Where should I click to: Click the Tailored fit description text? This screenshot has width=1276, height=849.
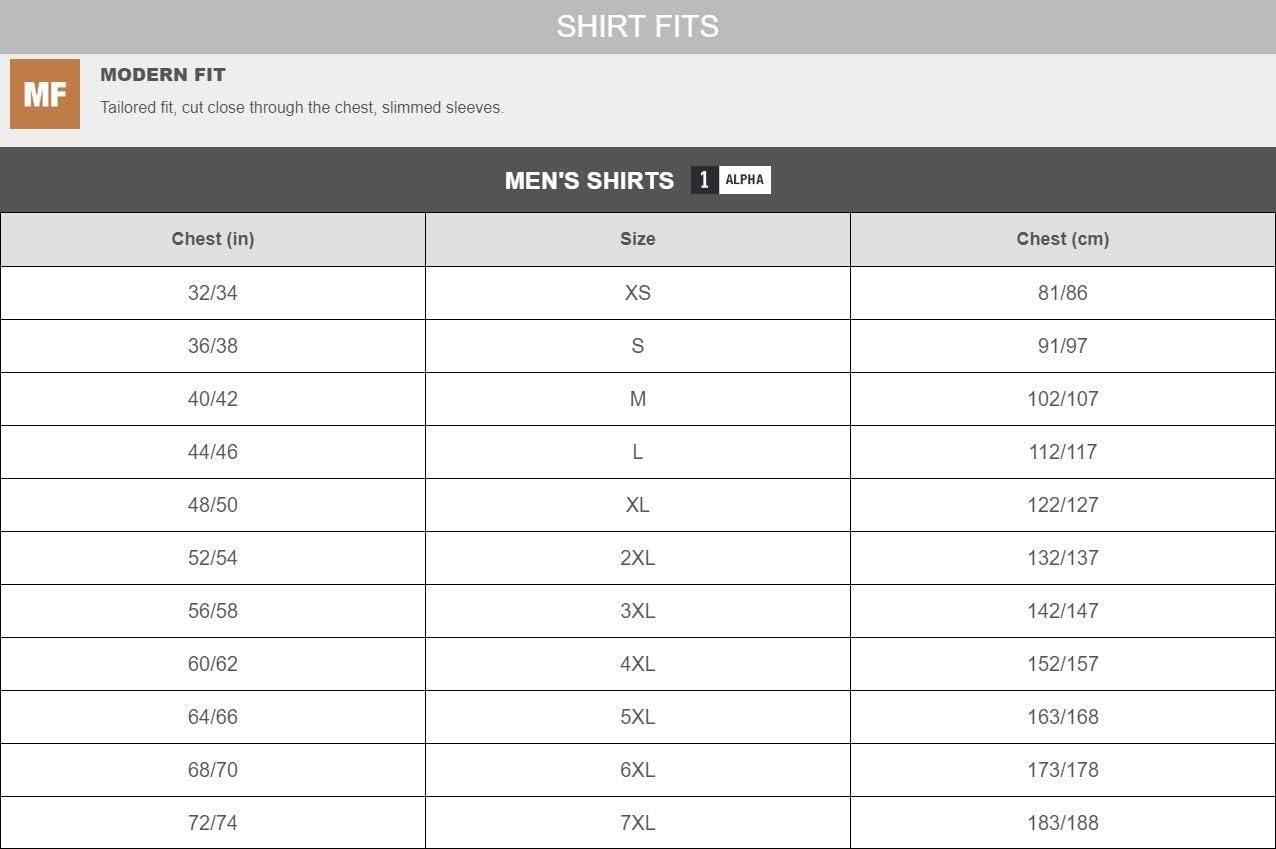coord(301,108)
